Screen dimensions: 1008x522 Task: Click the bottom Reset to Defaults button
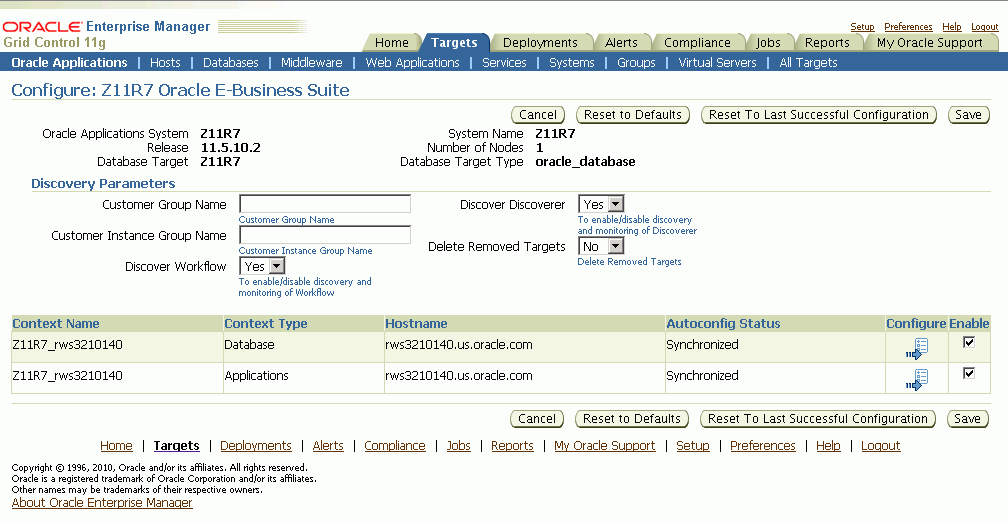click(x=631, y=418)
